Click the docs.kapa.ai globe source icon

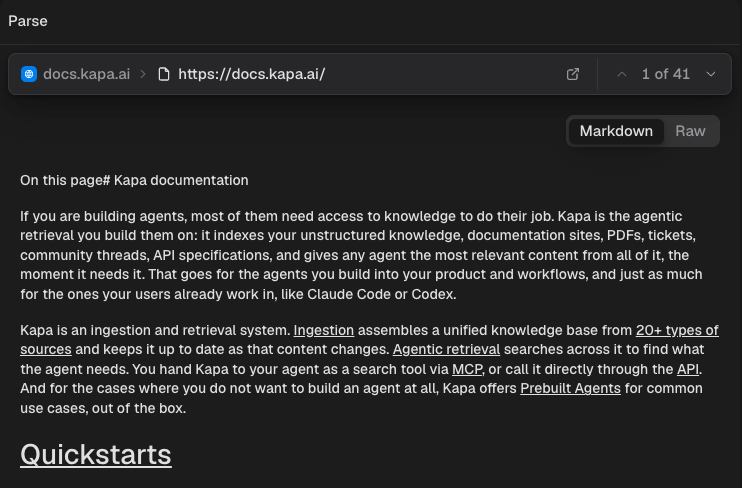coord(29,74)
